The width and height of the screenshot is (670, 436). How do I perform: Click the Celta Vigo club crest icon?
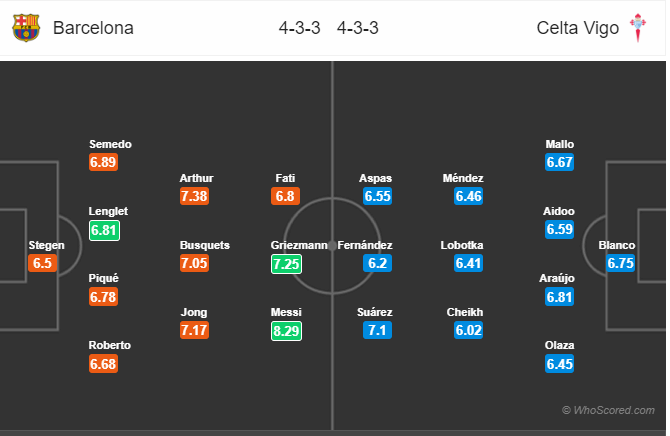click(x=638, y=28)
